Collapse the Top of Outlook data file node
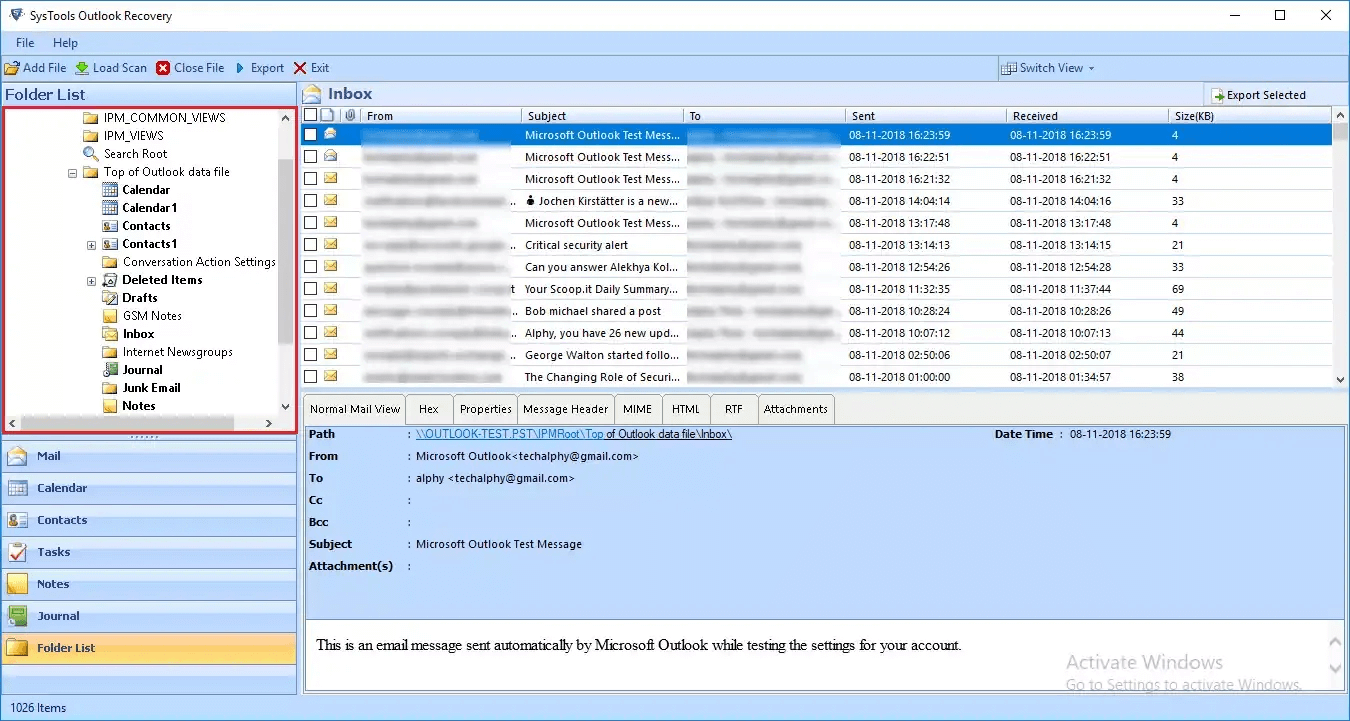Image resolution: width=1350 pixels, height=721 pixels. (x=73, y=172)
